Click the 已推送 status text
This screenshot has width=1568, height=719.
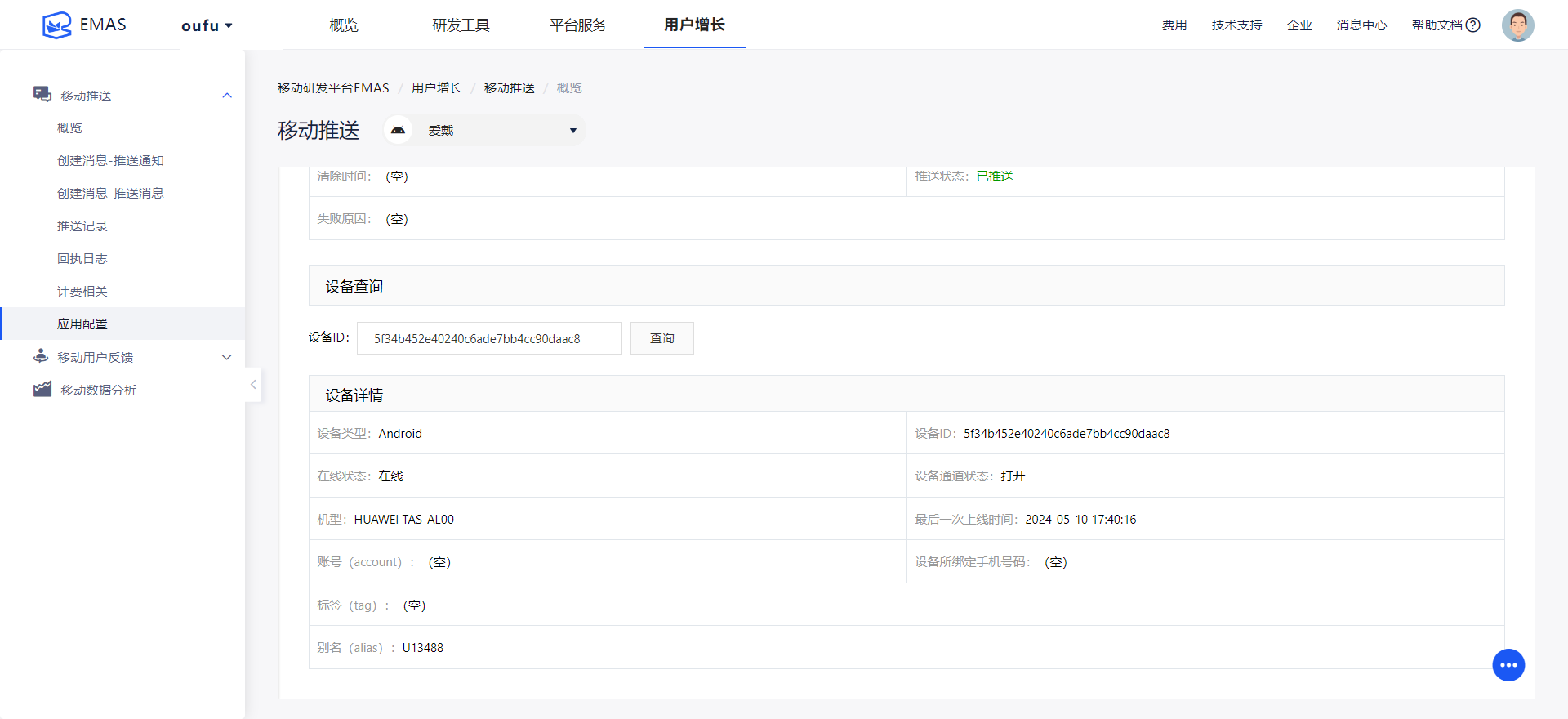click(x=995, y=176)
